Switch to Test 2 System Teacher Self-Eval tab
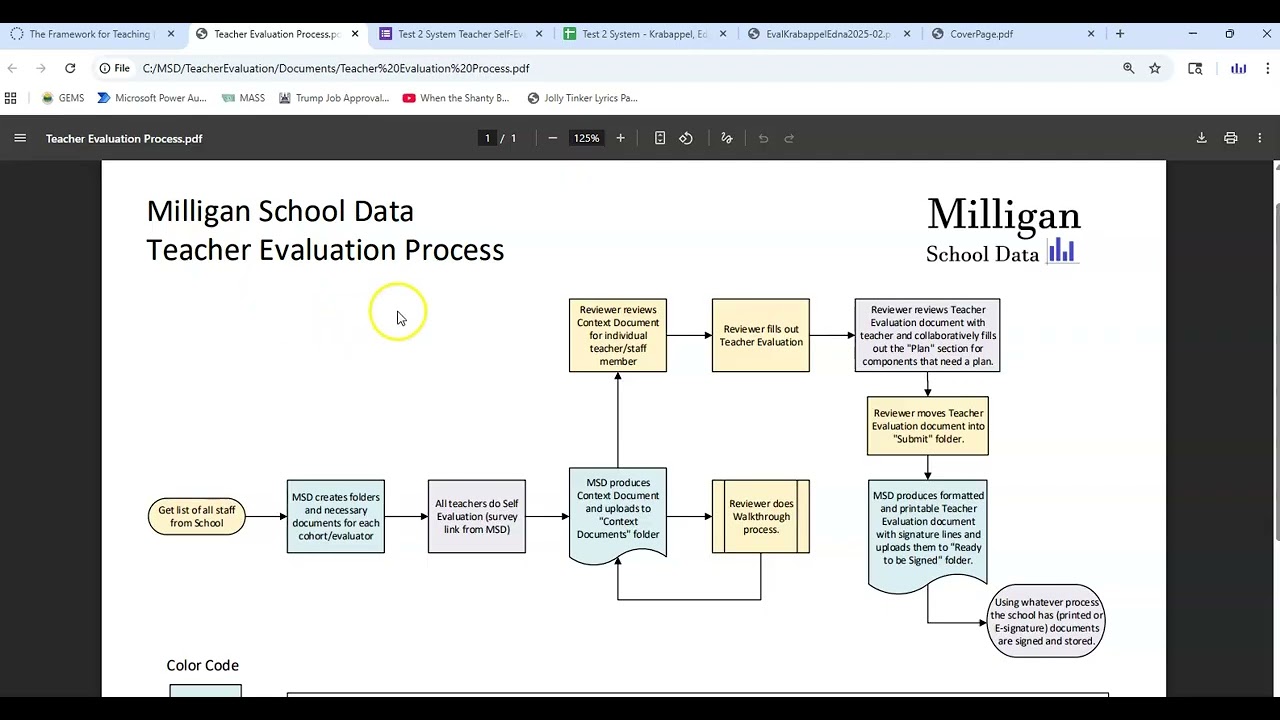The image size is (1280, 720). click(460, 34)
